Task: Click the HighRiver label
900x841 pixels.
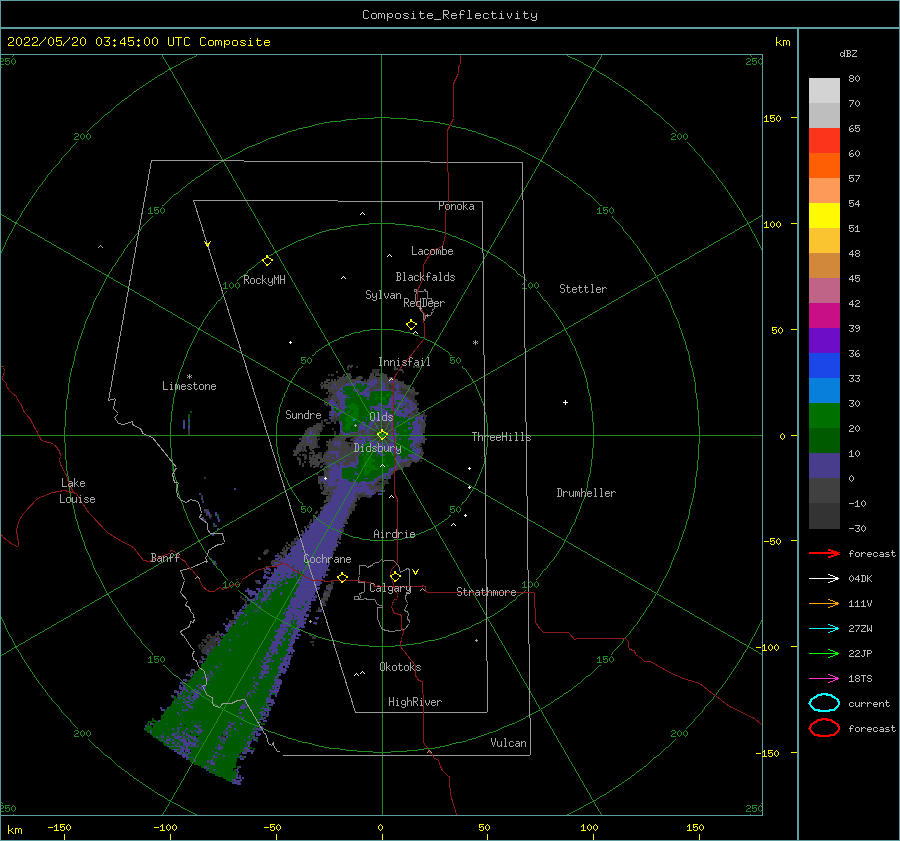Action: tap(415, 702)
